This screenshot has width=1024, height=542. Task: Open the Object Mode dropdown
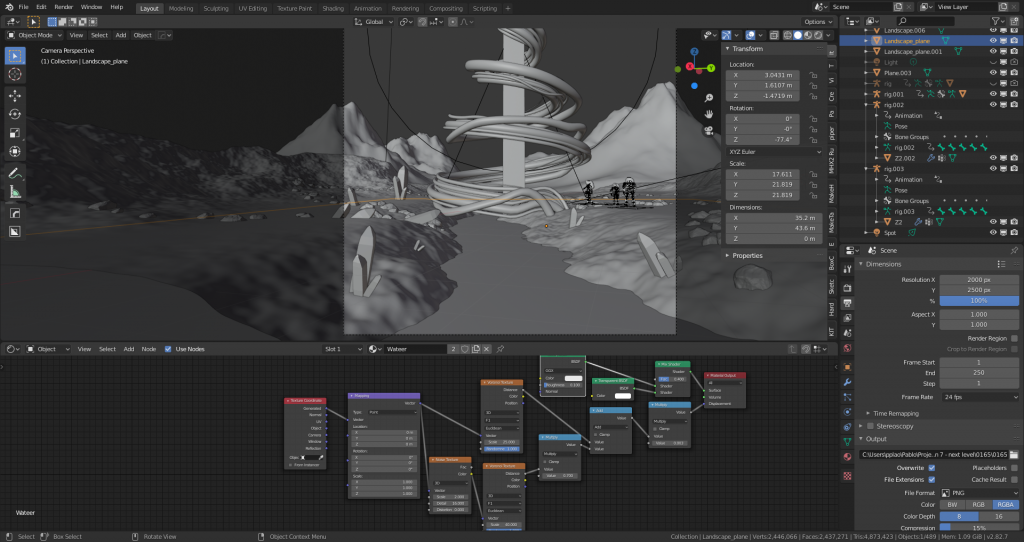point(34,35)
